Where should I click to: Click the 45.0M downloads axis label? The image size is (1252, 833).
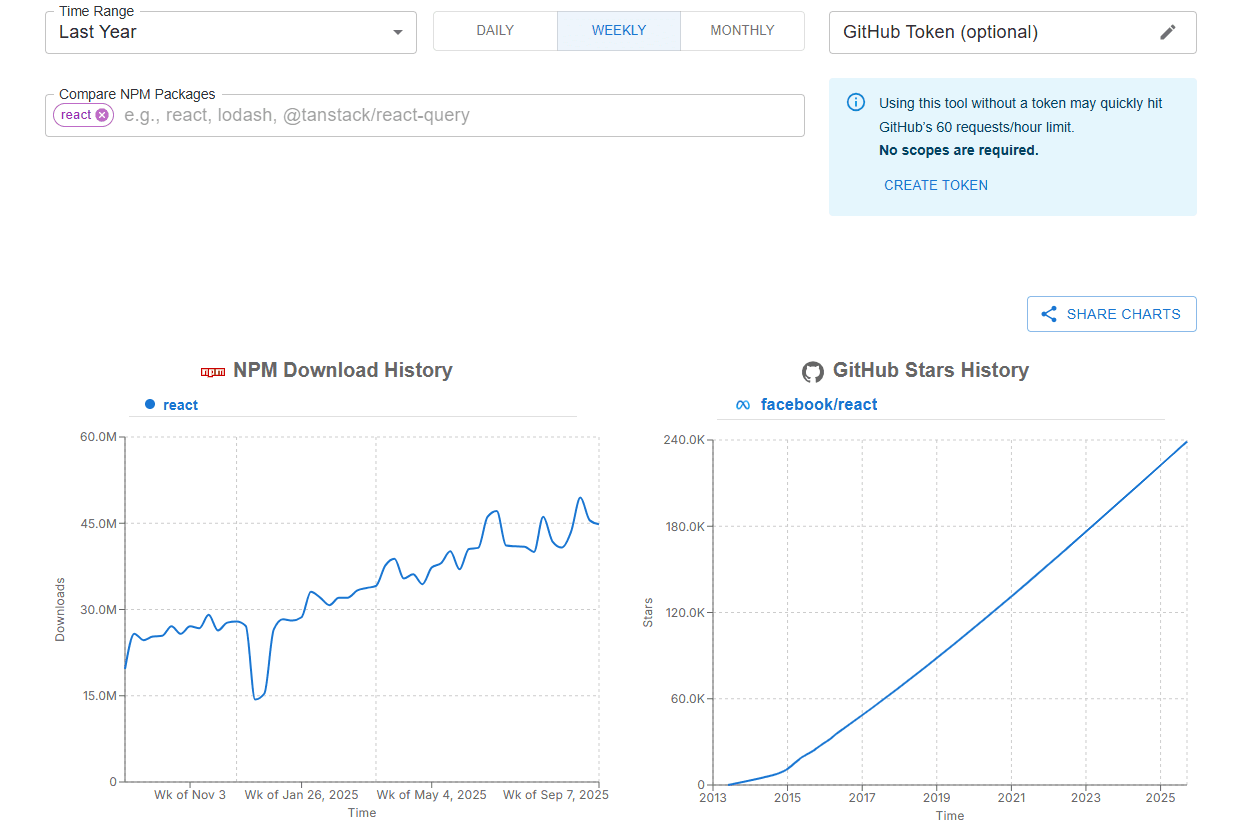pyautogui.click(x=96, y=523)
